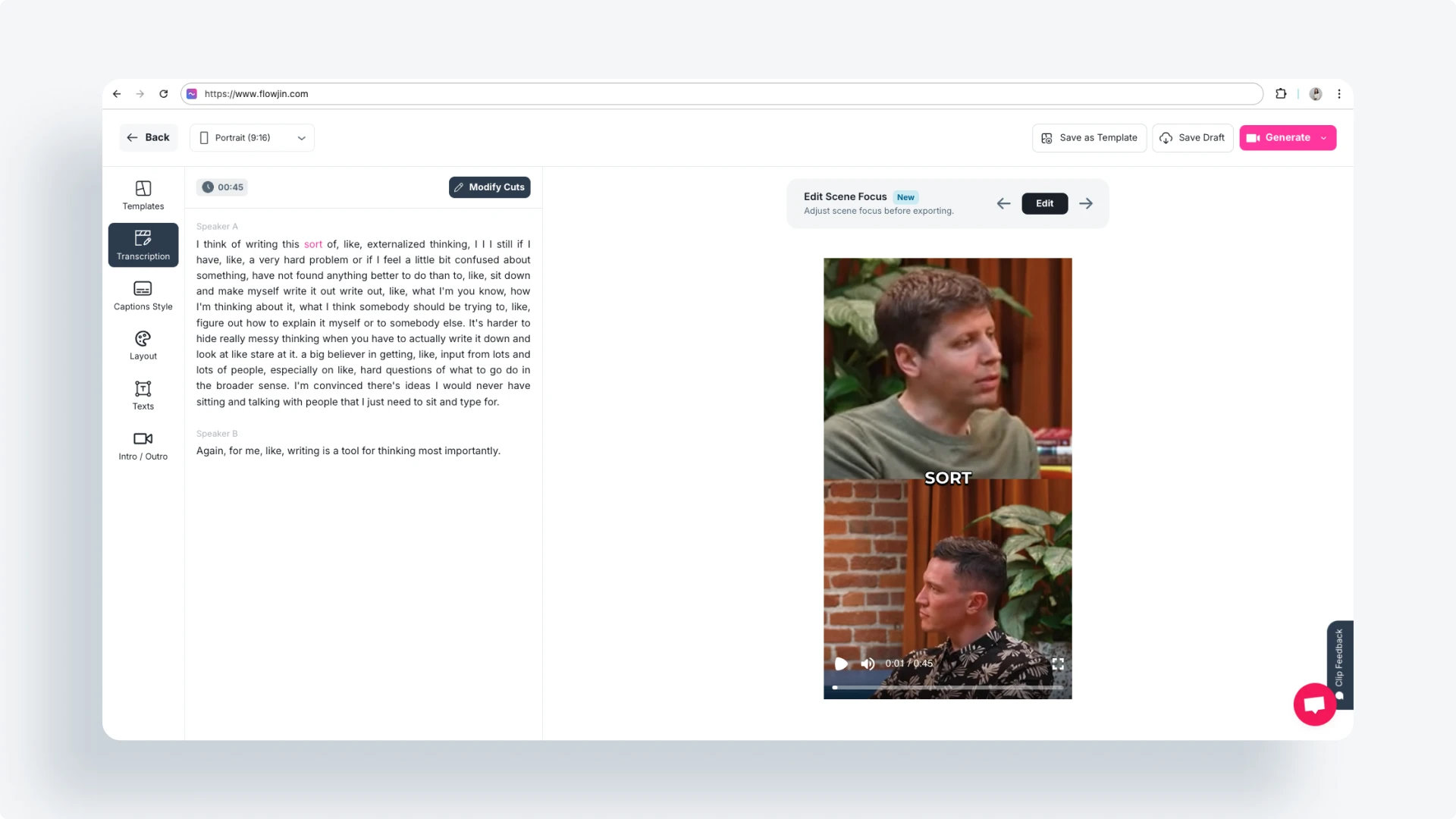Open the Intro / Outro panel

click(143, 445)
